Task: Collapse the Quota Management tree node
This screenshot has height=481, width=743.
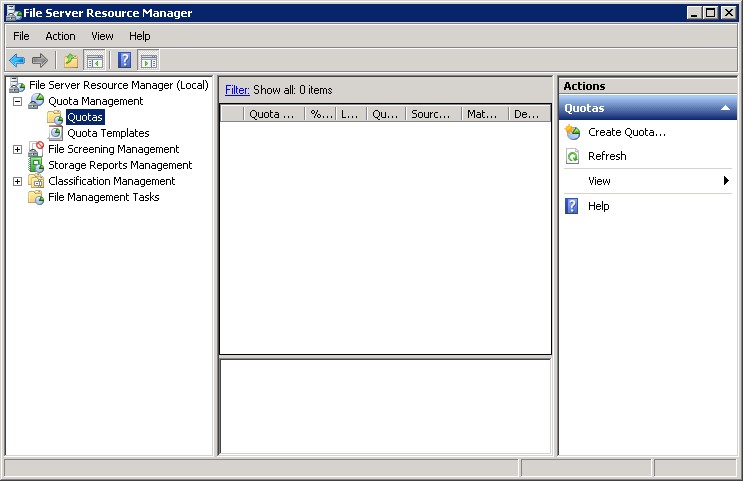Action: point(17,101)
